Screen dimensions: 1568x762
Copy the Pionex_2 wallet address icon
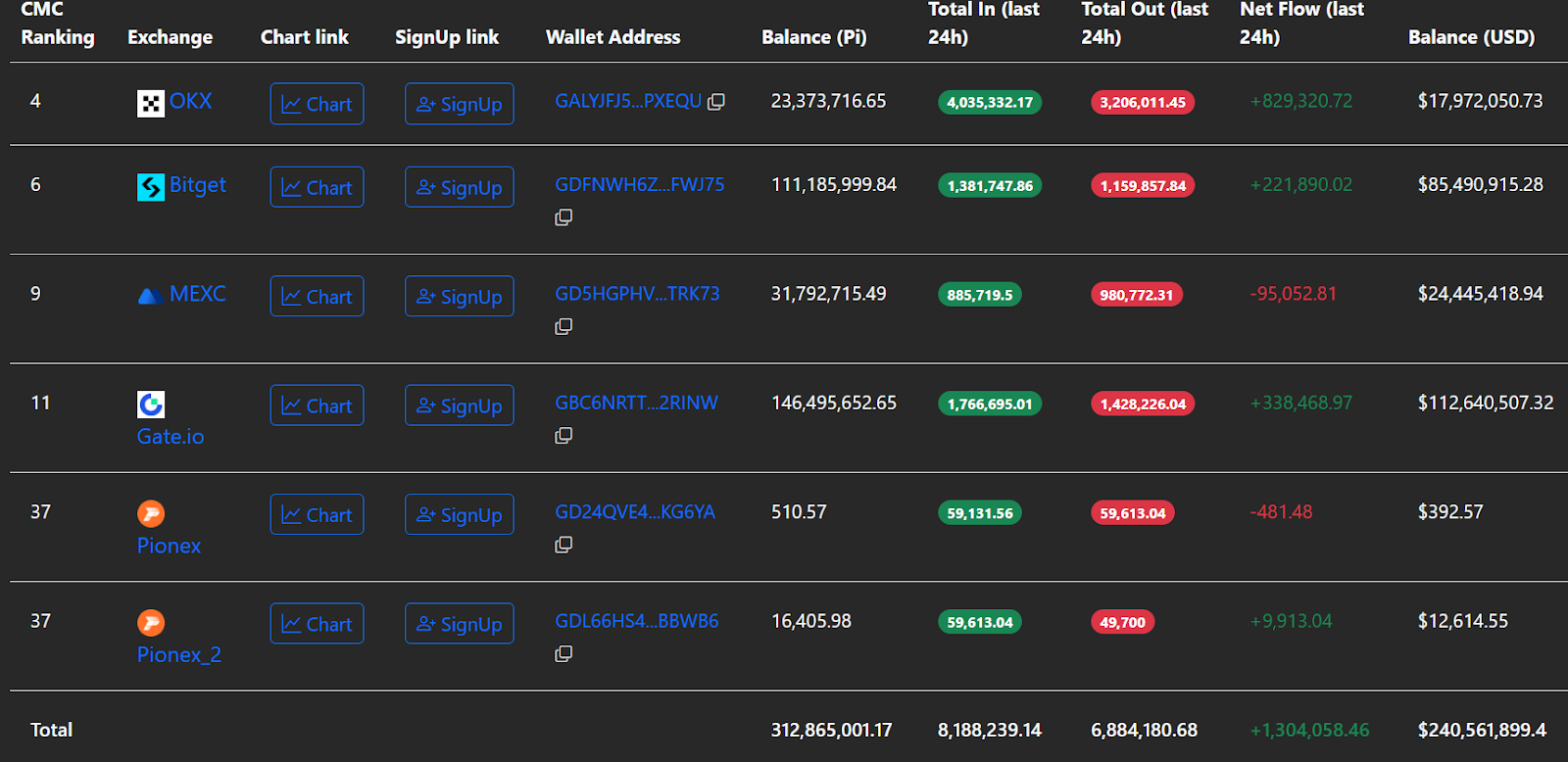click(x=563, y=653)
